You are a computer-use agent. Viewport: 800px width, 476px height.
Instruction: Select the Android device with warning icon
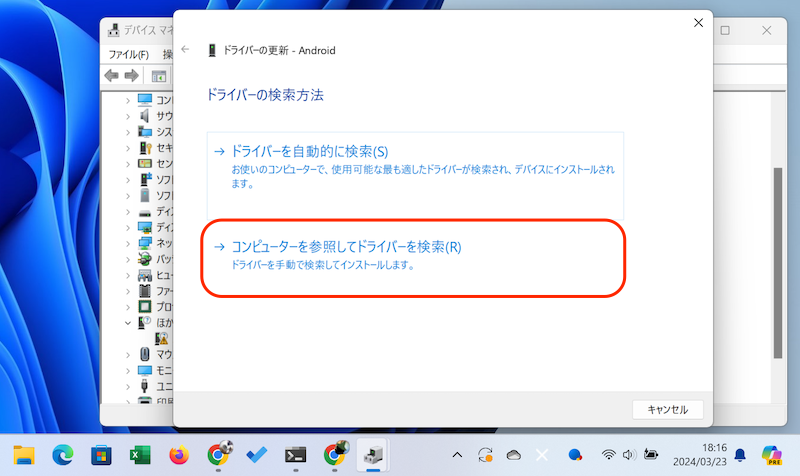[x=159, y=339]
